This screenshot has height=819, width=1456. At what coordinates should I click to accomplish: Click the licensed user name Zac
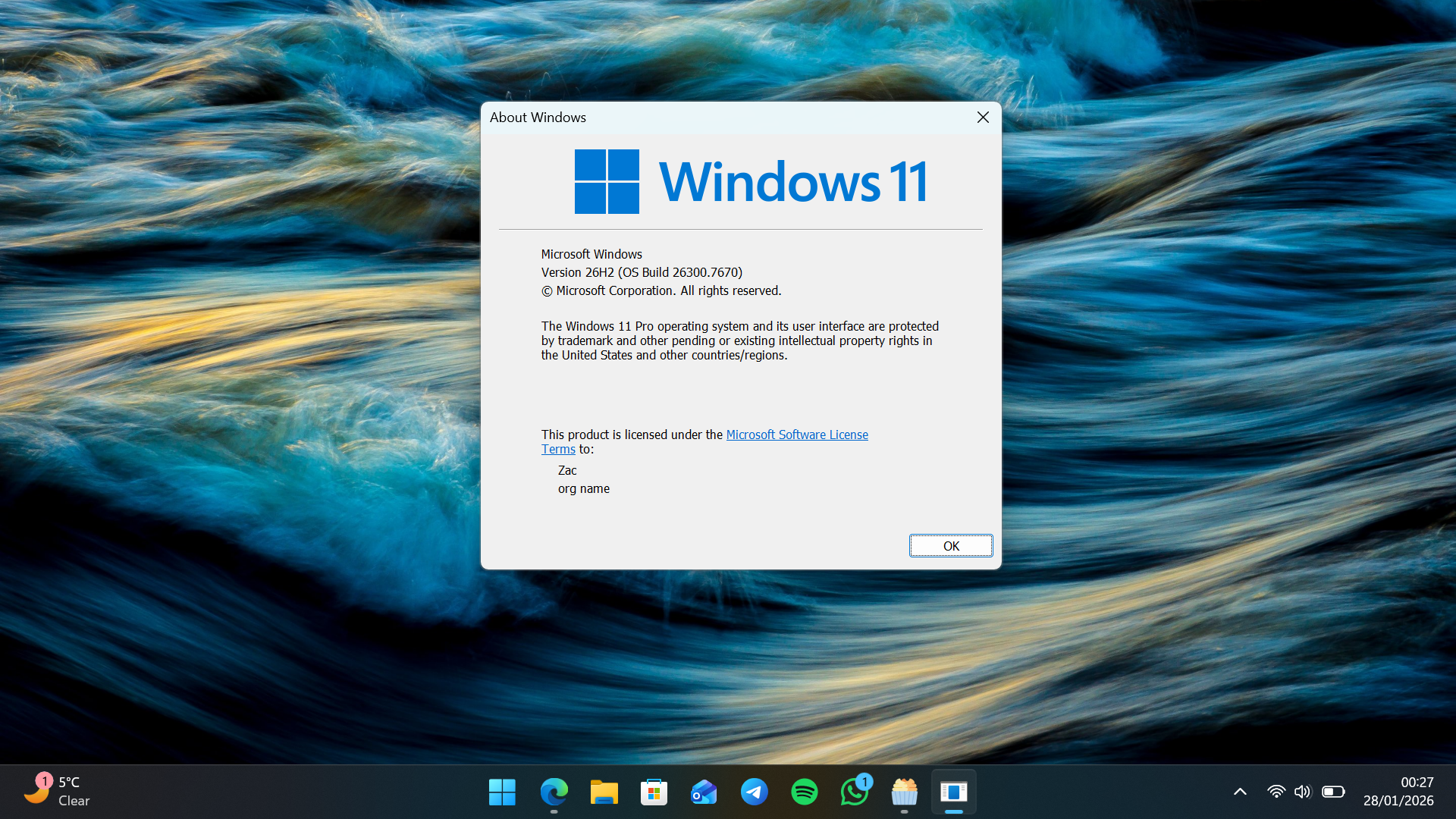[567, 470]
